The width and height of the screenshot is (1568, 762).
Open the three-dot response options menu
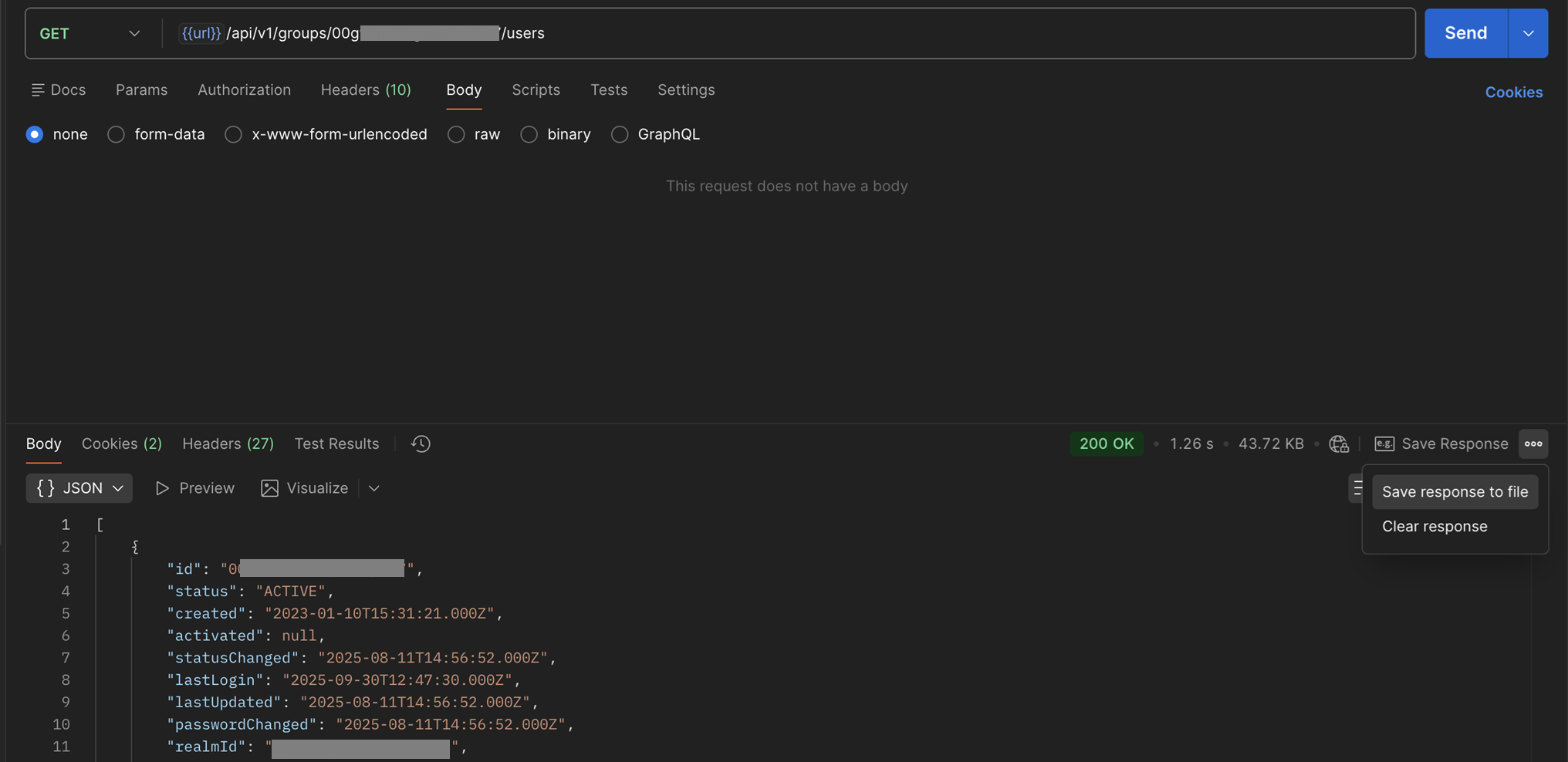[1533, 443]
